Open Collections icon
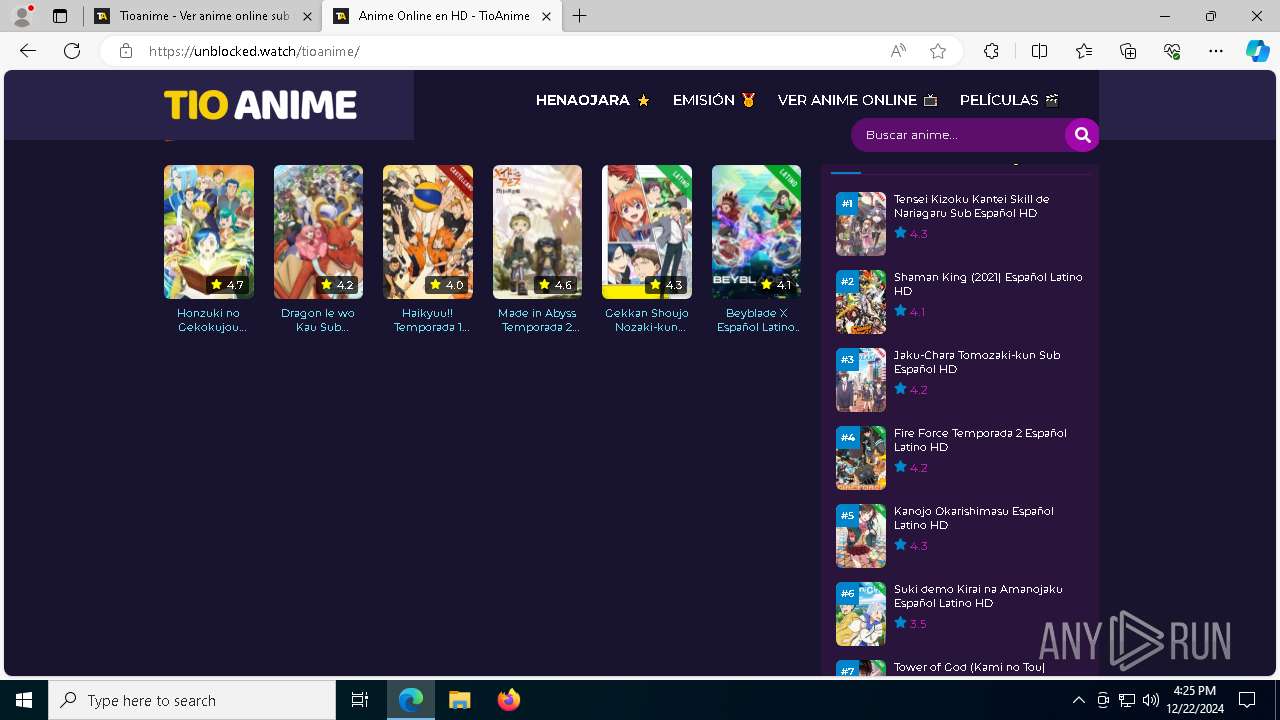The width and height of the screenshot is (1280, 720). coord(1128,51)
